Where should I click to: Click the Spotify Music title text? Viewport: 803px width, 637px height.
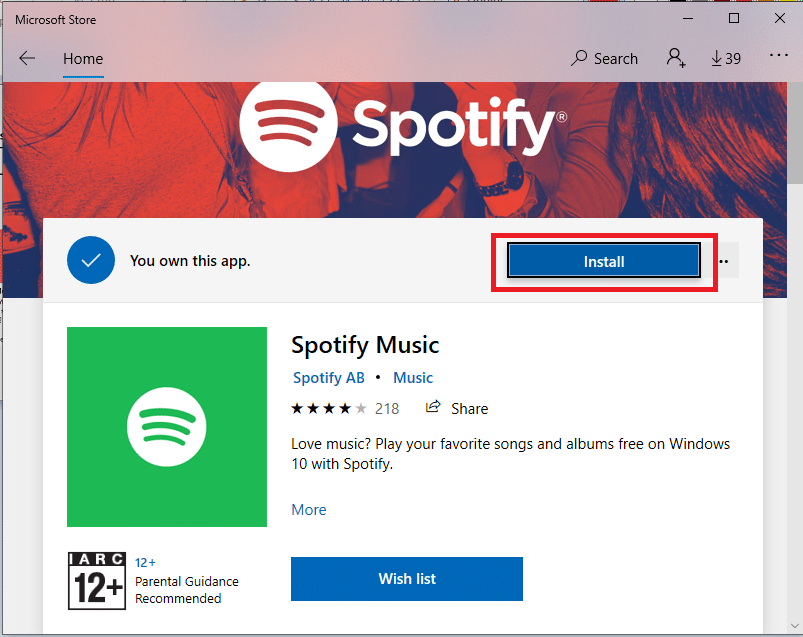pyautogui.click(x=365, y=346)
